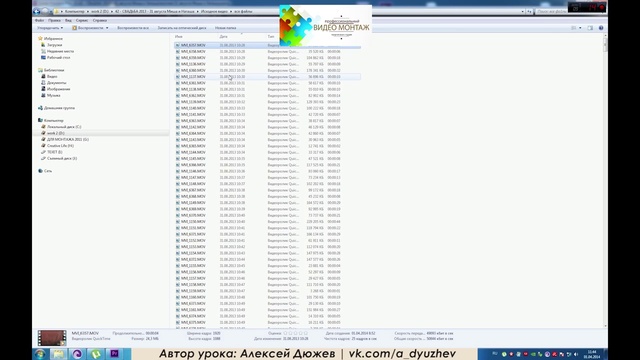Open the Правка menu
Screen dimensions: 640x360
tap(54, 20)
